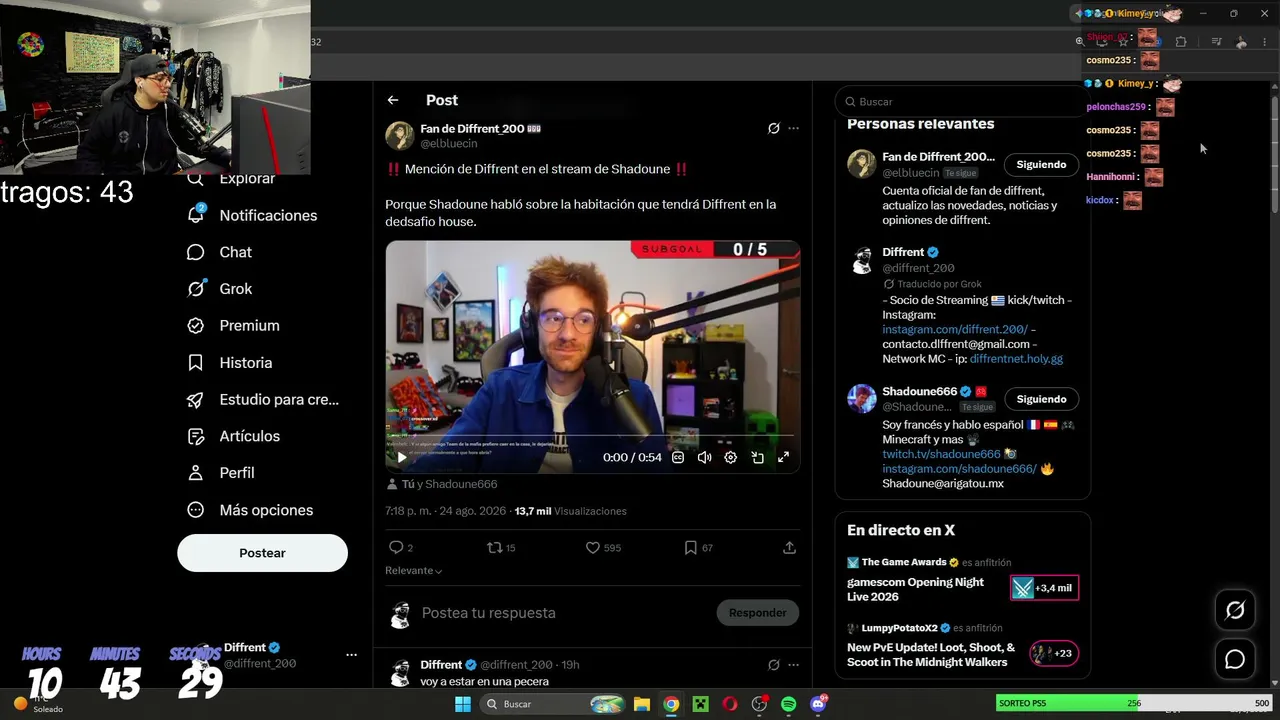1280x720 pixels.
Task: Like the post with 595 likes
Action: (x=603, y=547)
